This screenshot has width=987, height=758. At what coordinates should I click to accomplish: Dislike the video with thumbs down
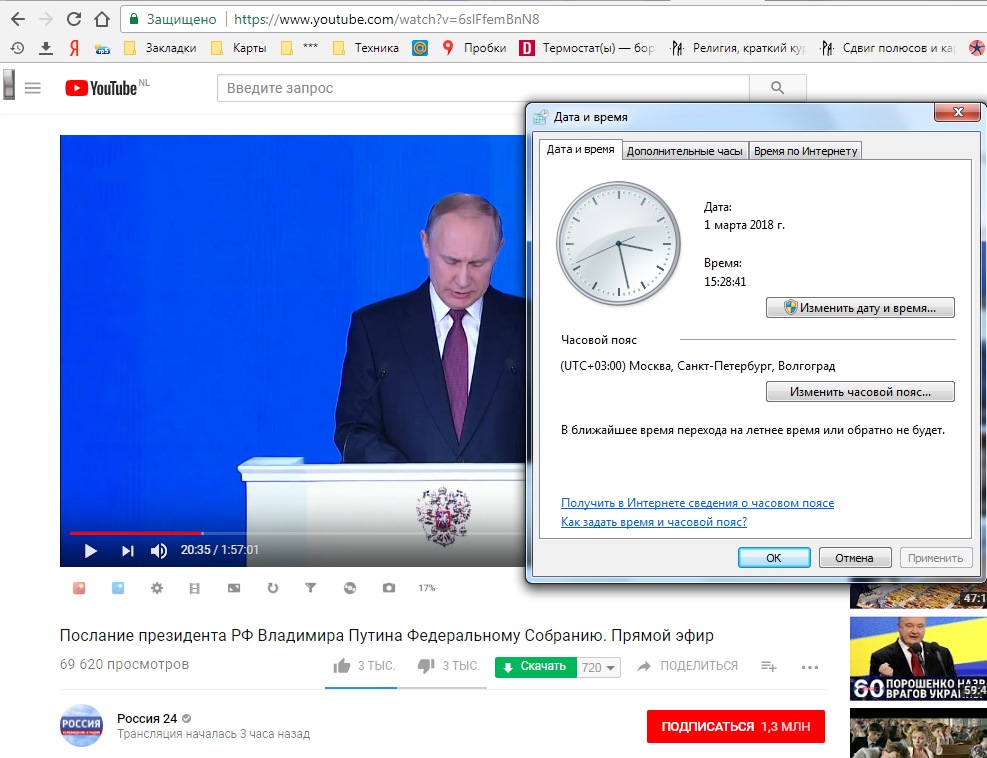click(426, 666)
